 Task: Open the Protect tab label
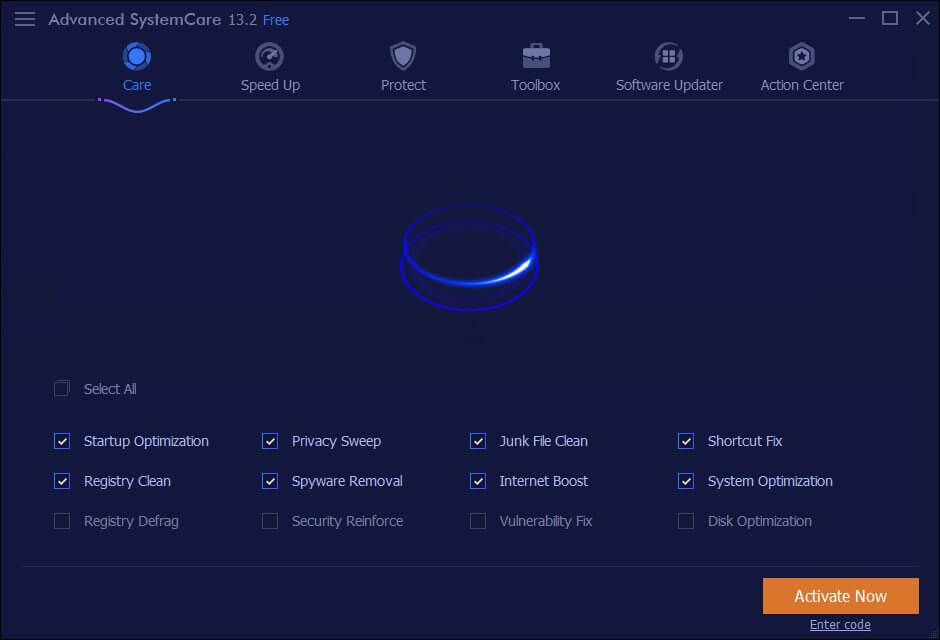point(403,85)
